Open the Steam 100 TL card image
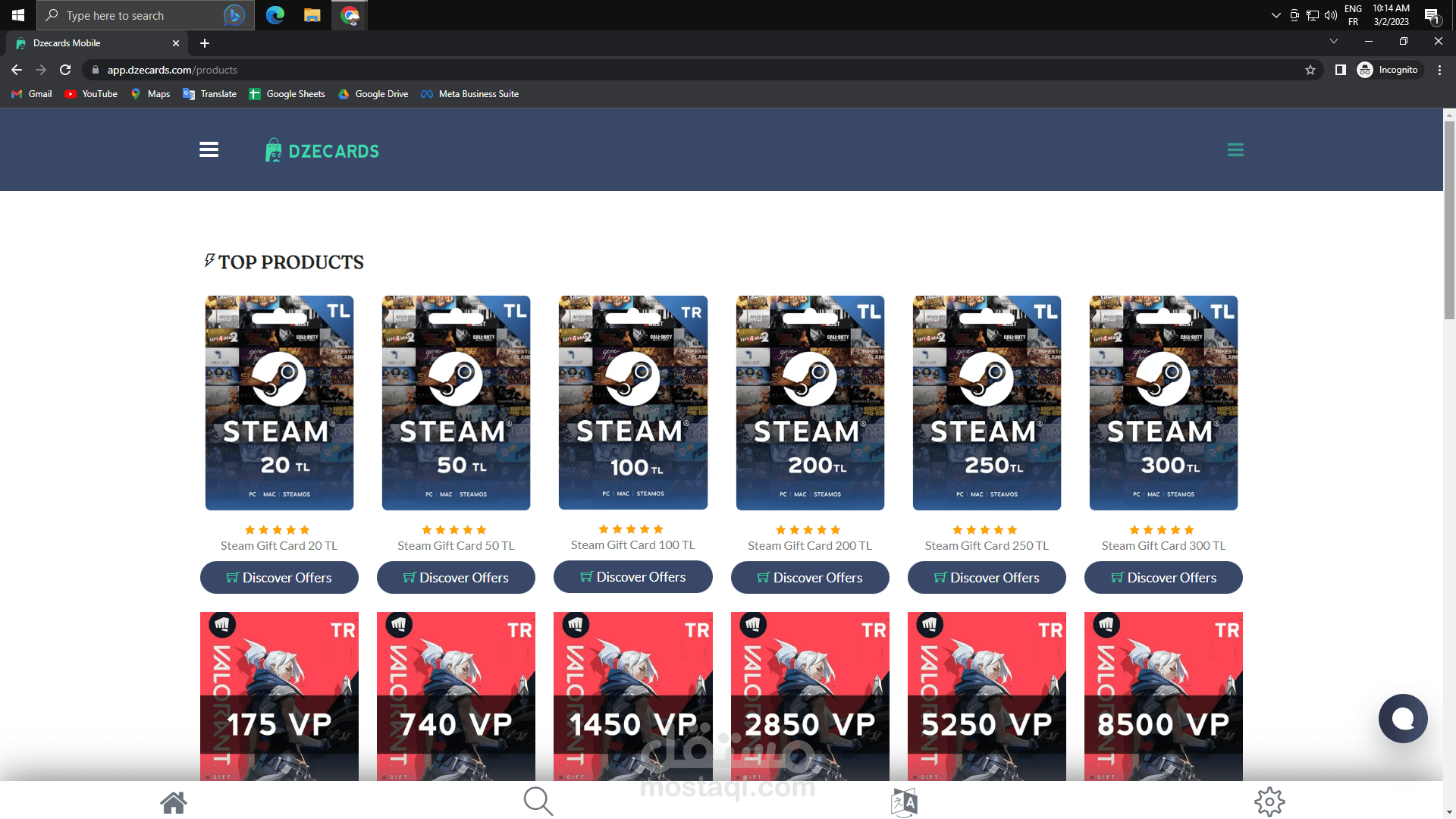This screenshot has width=1456, height=819. coord(633,403)
